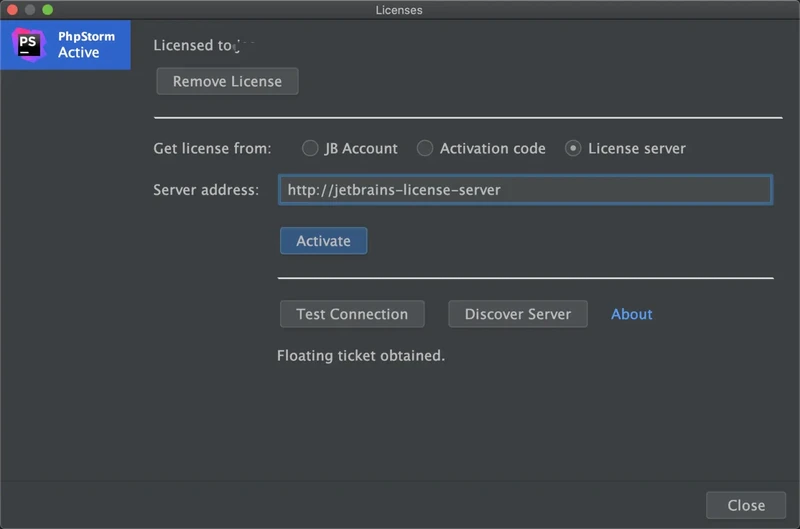Screen dimensions: 800x529
Task: Activate the license with the Activate button
Action: [x=323, y=241]
